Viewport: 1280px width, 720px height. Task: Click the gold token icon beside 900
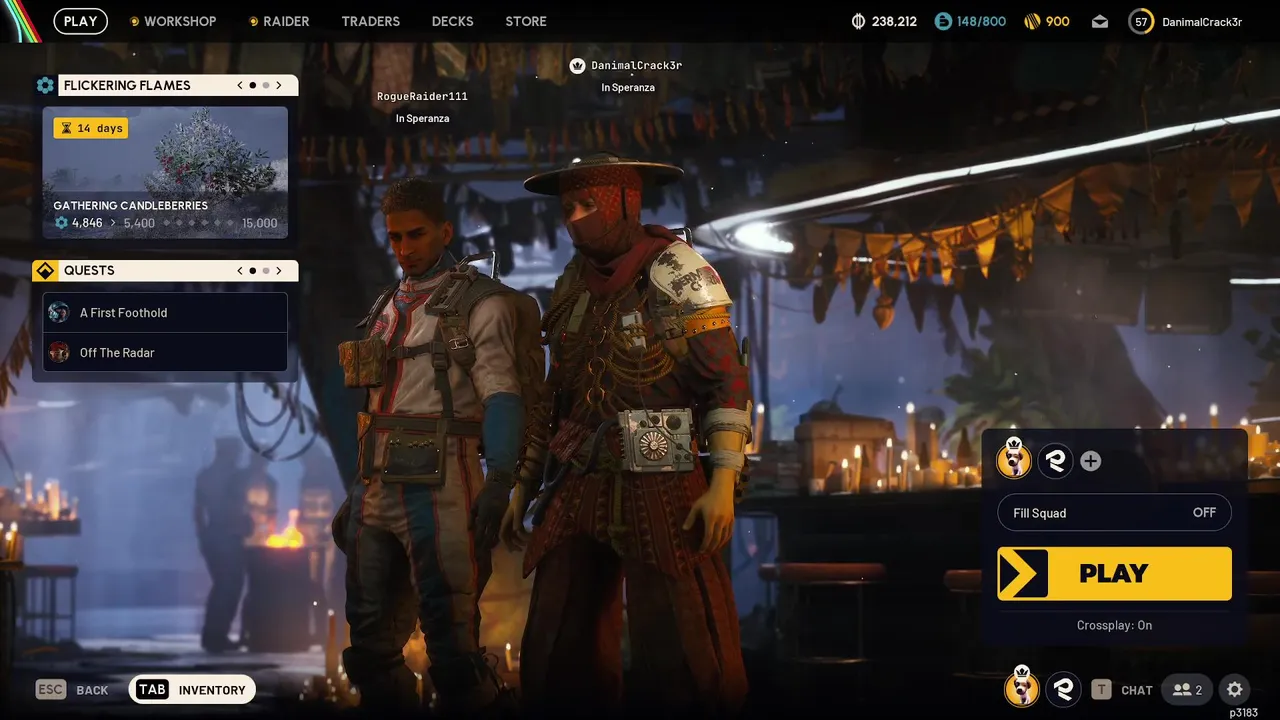coord(1033,21)
